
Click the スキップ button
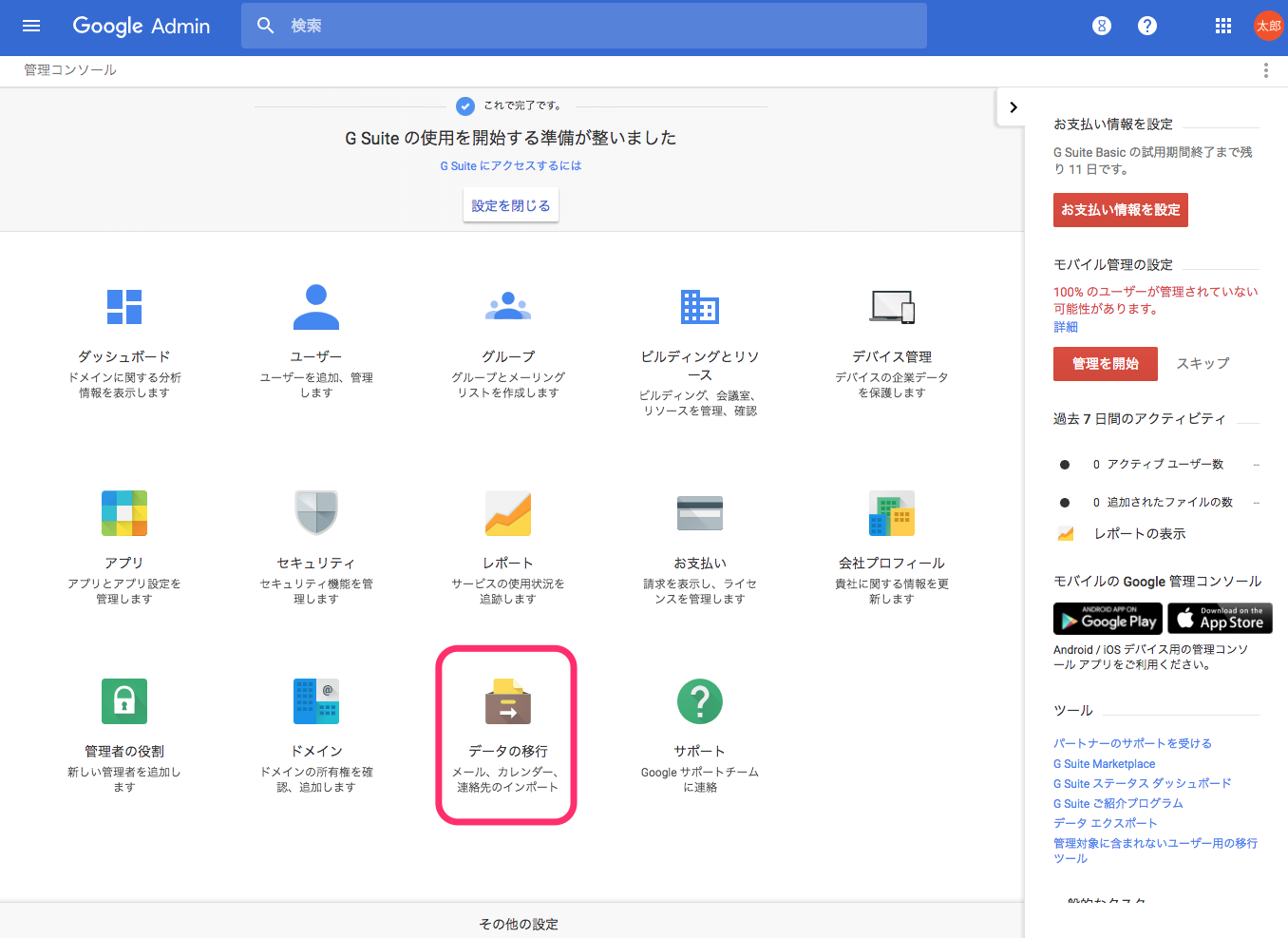(1203, 364)
